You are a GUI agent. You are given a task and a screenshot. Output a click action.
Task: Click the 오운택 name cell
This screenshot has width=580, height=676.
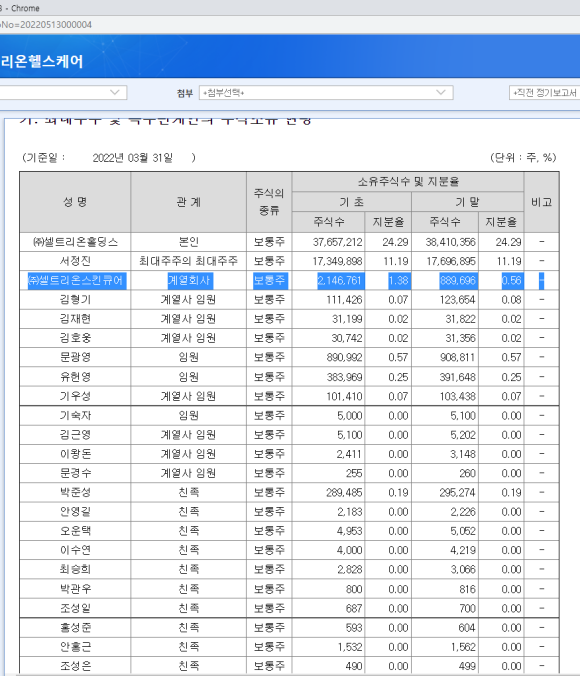75,531
